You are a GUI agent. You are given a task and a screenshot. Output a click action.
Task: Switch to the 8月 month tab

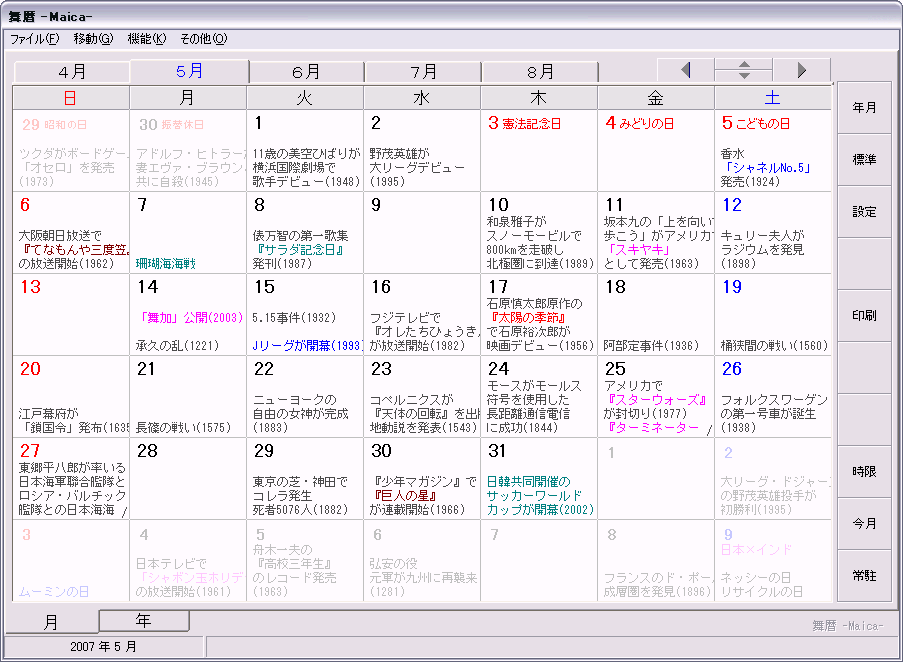click(540, 72)
